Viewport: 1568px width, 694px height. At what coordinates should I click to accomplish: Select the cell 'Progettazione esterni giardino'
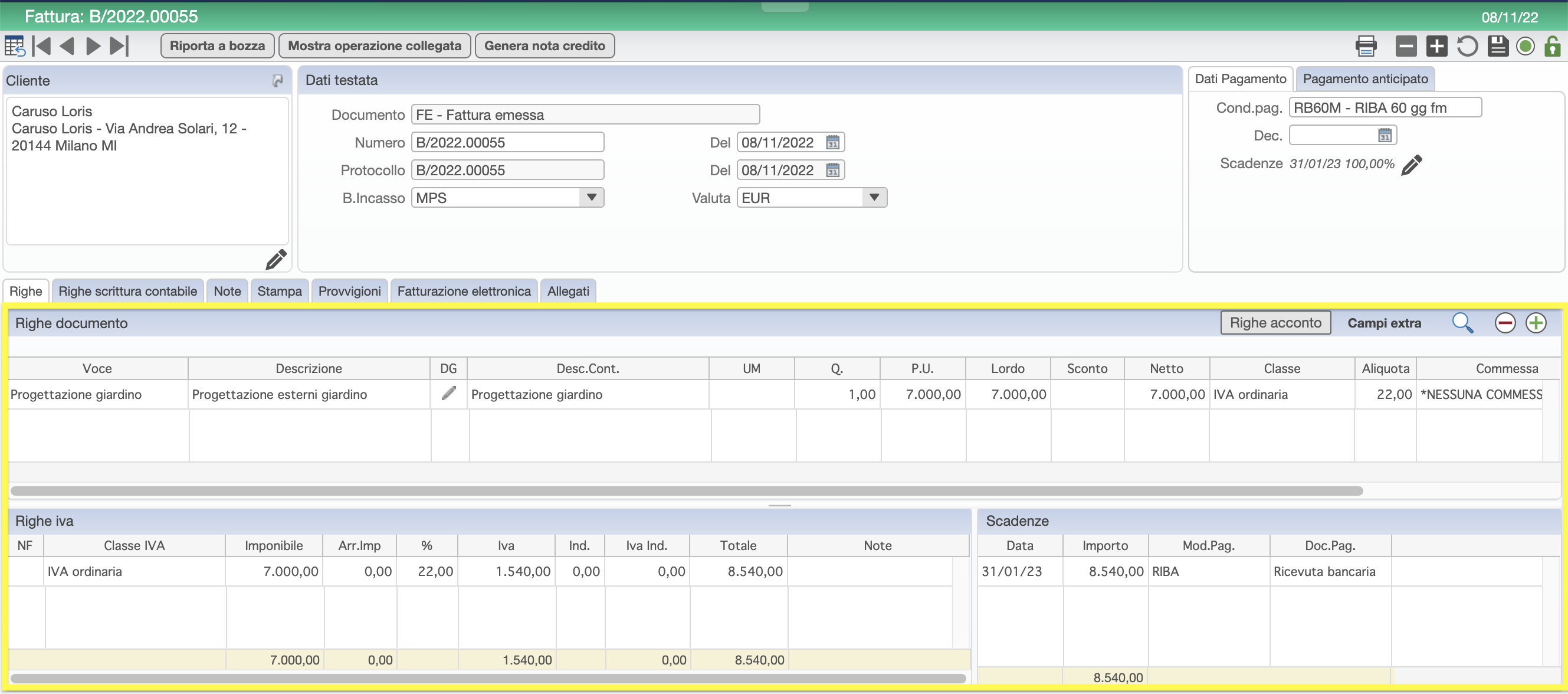(309, 394)
